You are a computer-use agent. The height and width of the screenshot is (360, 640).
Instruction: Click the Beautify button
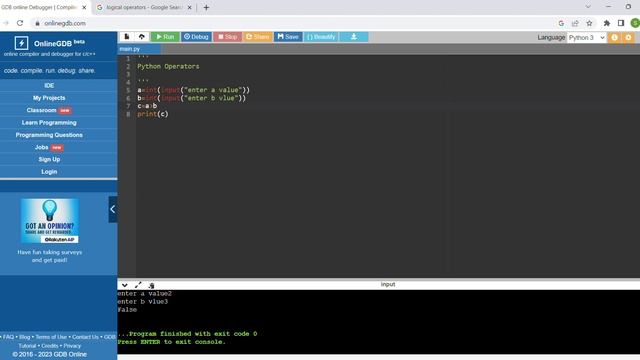click(x=321, y=37)
